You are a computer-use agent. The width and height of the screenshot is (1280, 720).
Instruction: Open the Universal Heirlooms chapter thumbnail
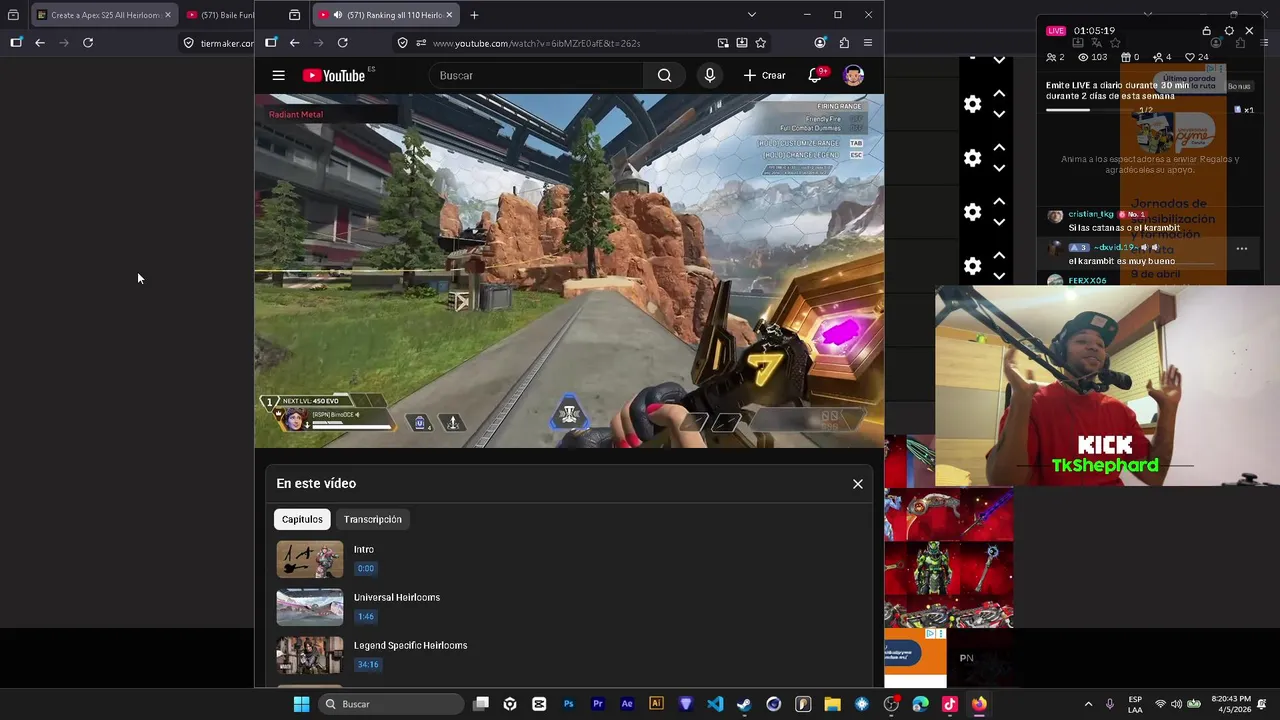pos(310,608)
